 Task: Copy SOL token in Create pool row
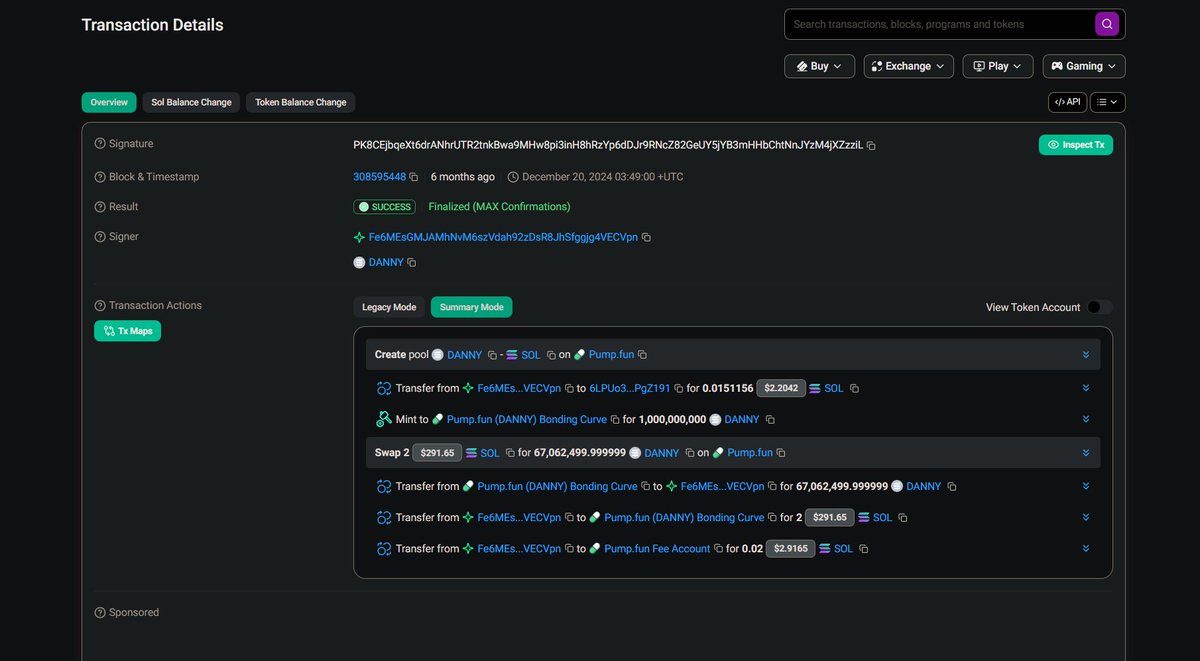pos(551,355)
